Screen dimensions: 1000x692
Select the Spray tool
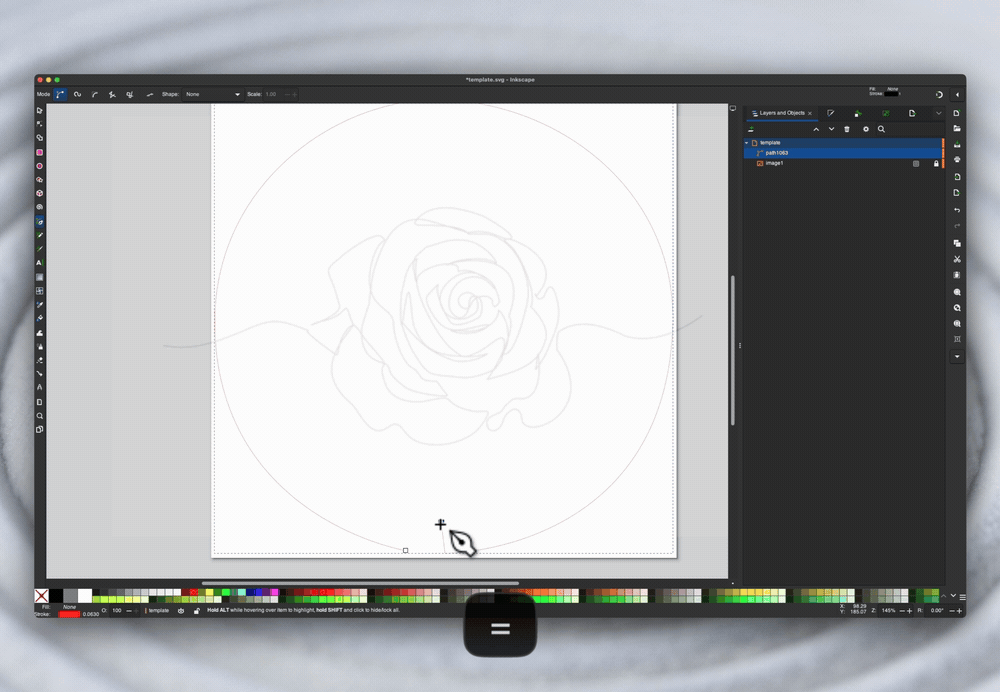click(x=40, y=347)
